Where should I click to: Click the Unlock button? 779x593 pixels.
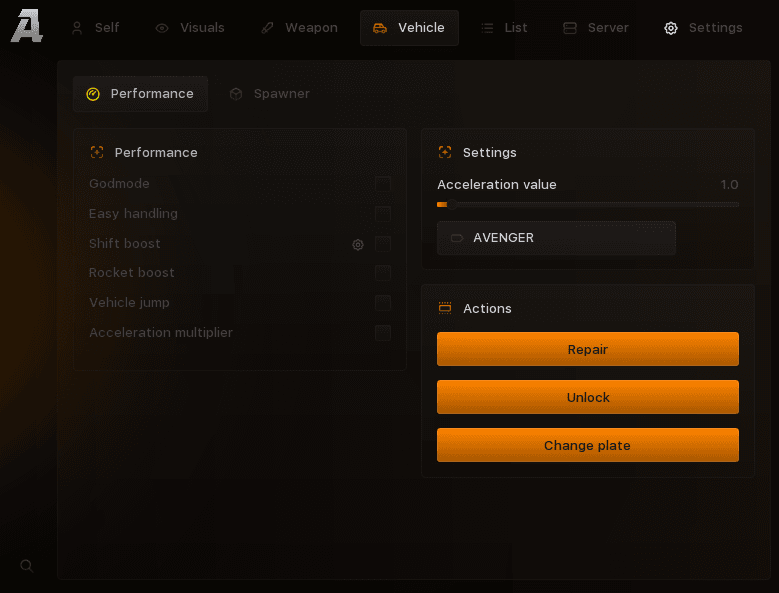point(588,397)
